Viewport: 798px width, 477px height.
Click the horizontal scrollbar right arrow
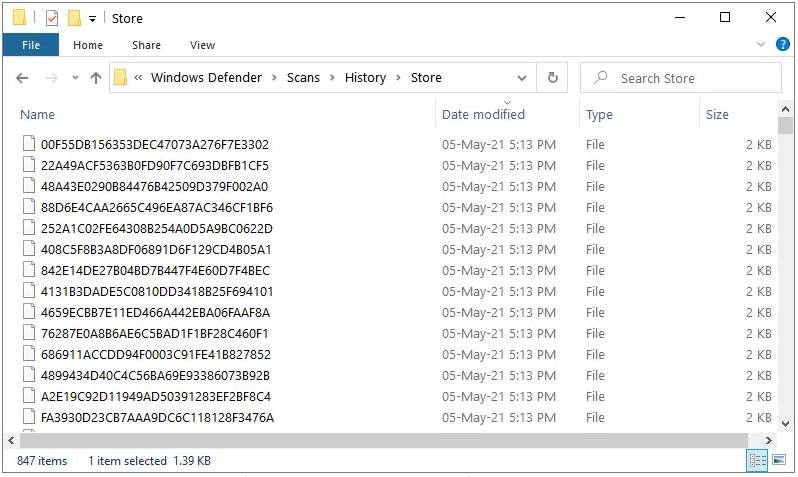pyautogui.click(x=768, y=440)
